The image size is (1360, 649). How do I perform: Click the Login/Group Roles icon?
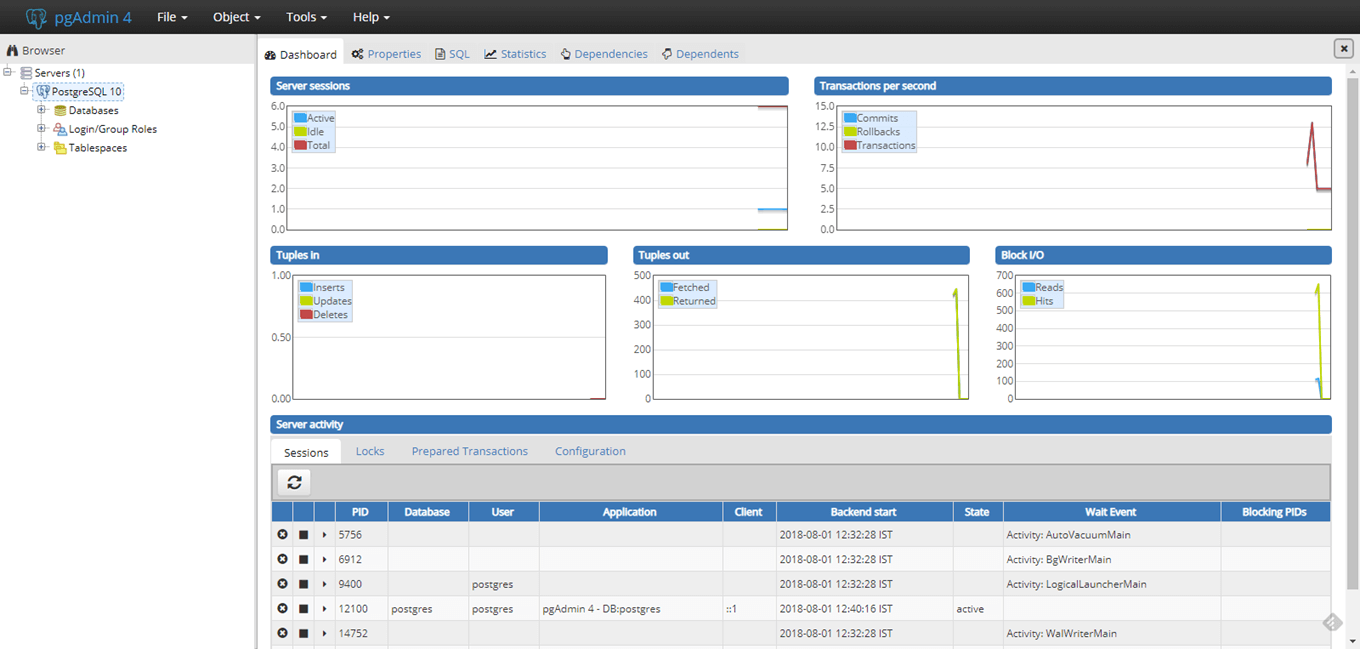click(x=60, y=129)
